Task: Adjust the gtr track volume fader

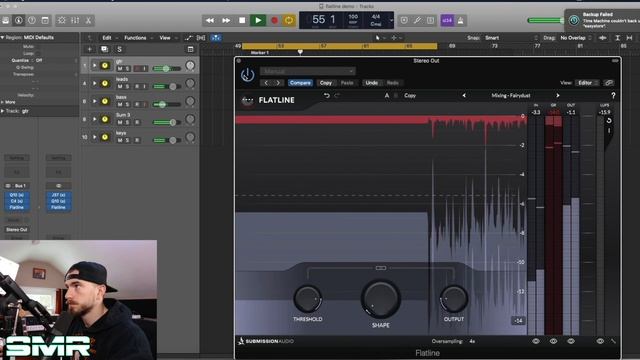Action: pyautogui.click(x=167, y=69)
